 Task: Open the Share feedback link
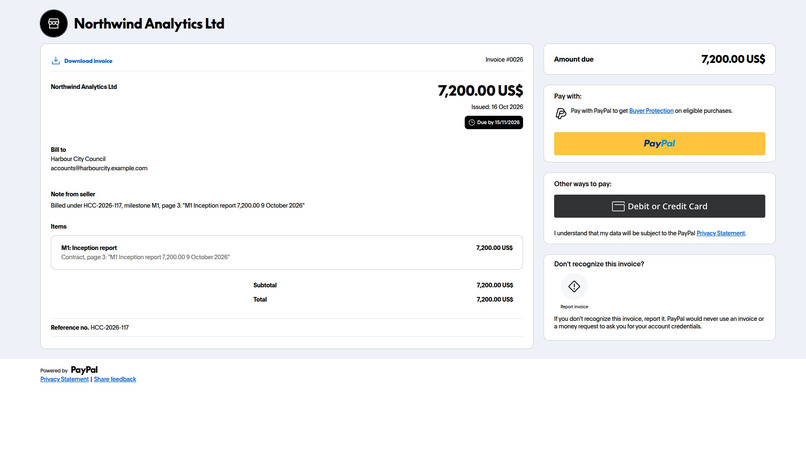click(115, 379)
